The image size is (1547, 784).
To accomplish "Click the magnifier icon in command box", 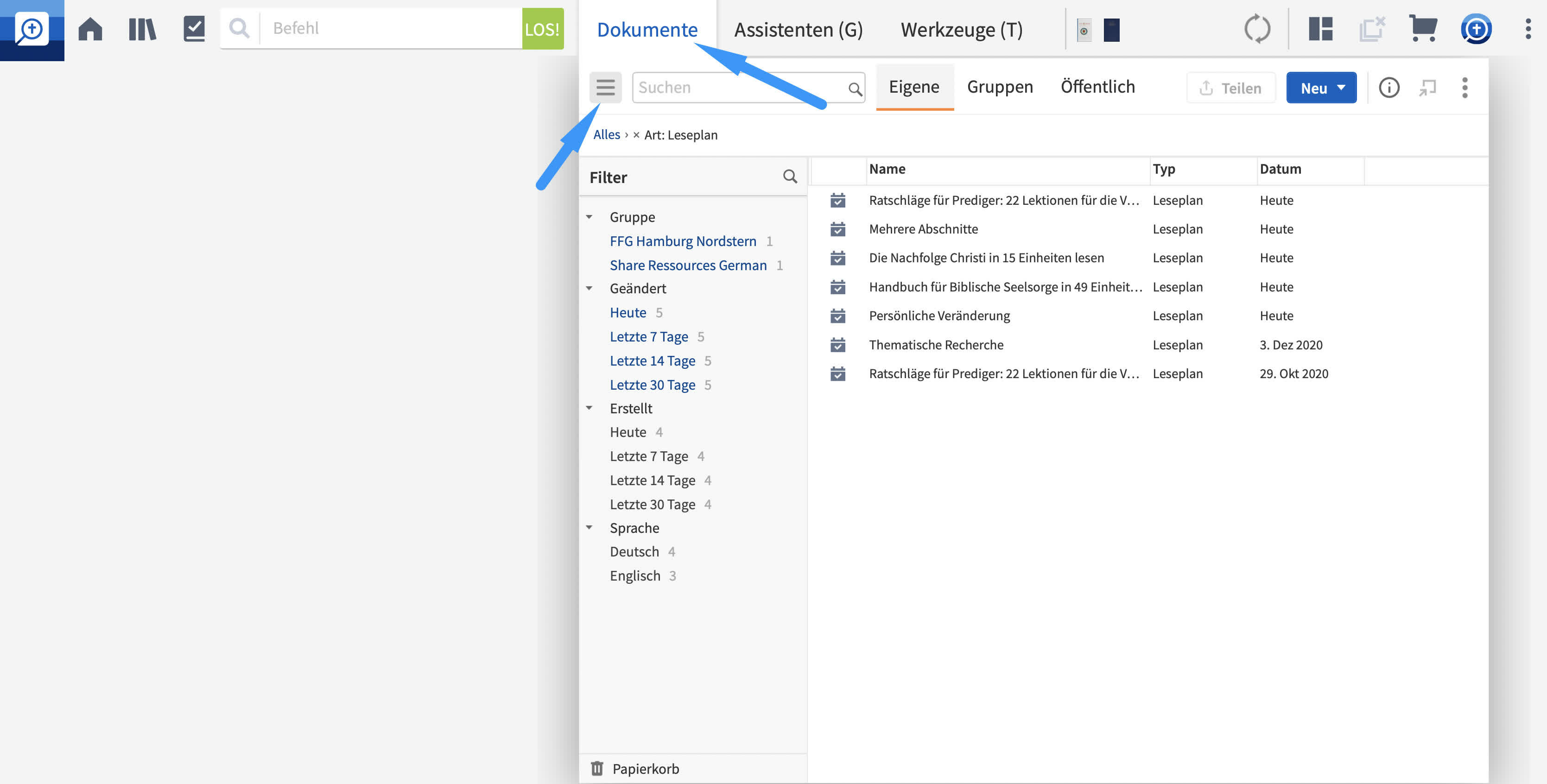I will [239, 28].
